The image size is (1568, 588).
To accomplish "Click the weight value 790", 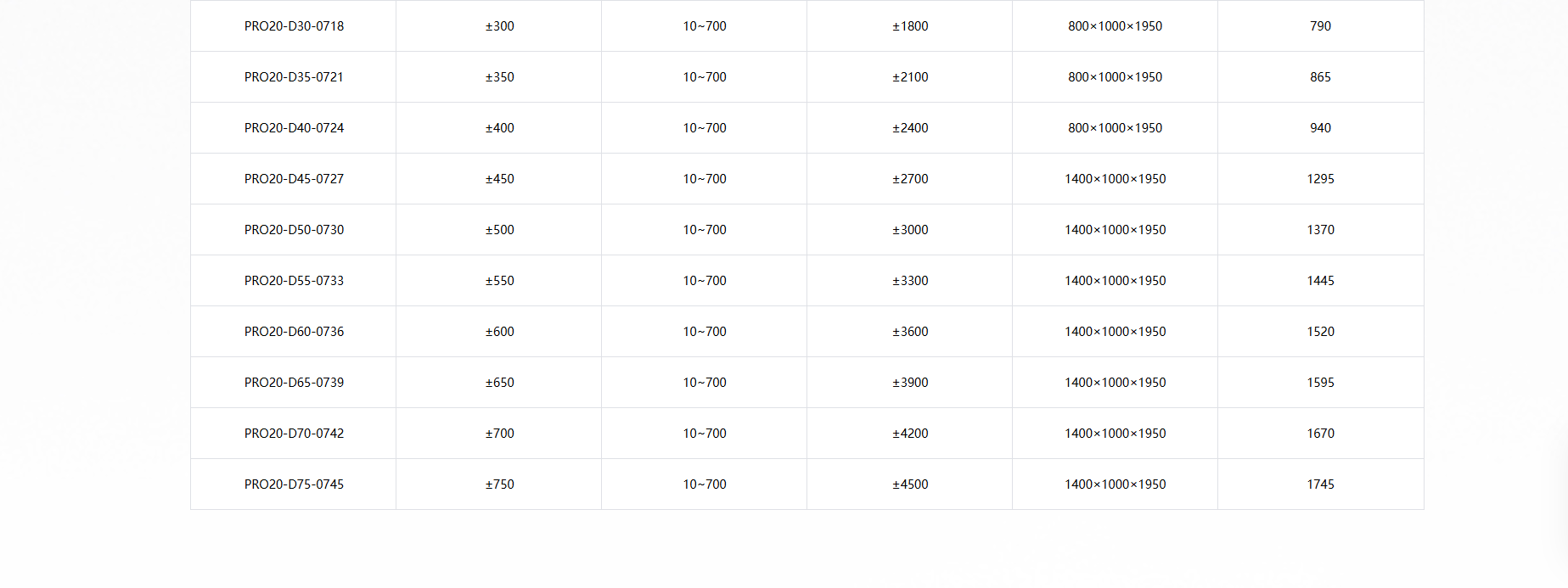I will (x=1320, y=26).
